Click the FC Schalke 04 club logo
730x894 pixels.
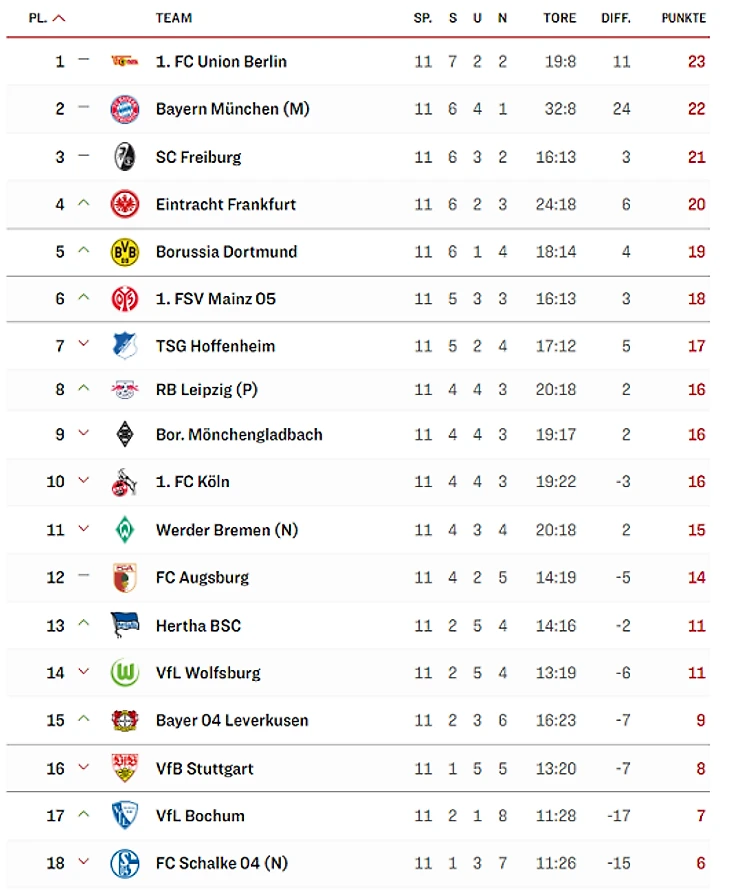point(124,863)
